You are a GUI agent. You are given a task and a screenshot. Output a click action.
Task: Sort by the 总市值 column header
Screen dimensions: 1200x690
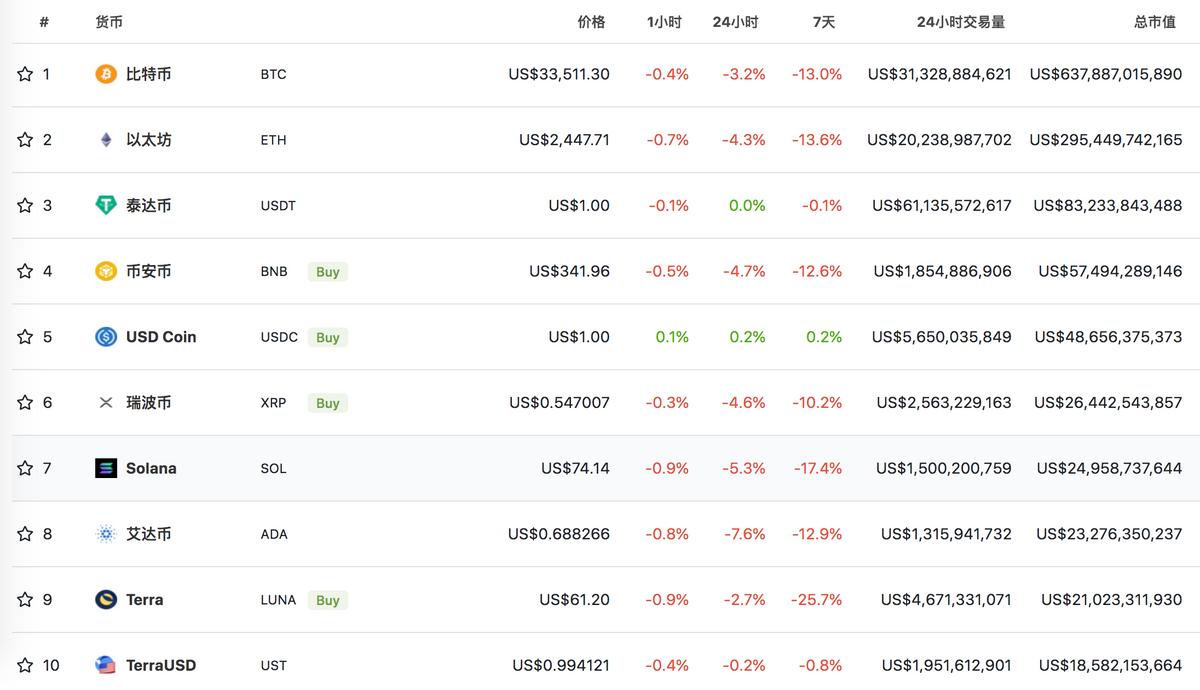pos(1155,22)
